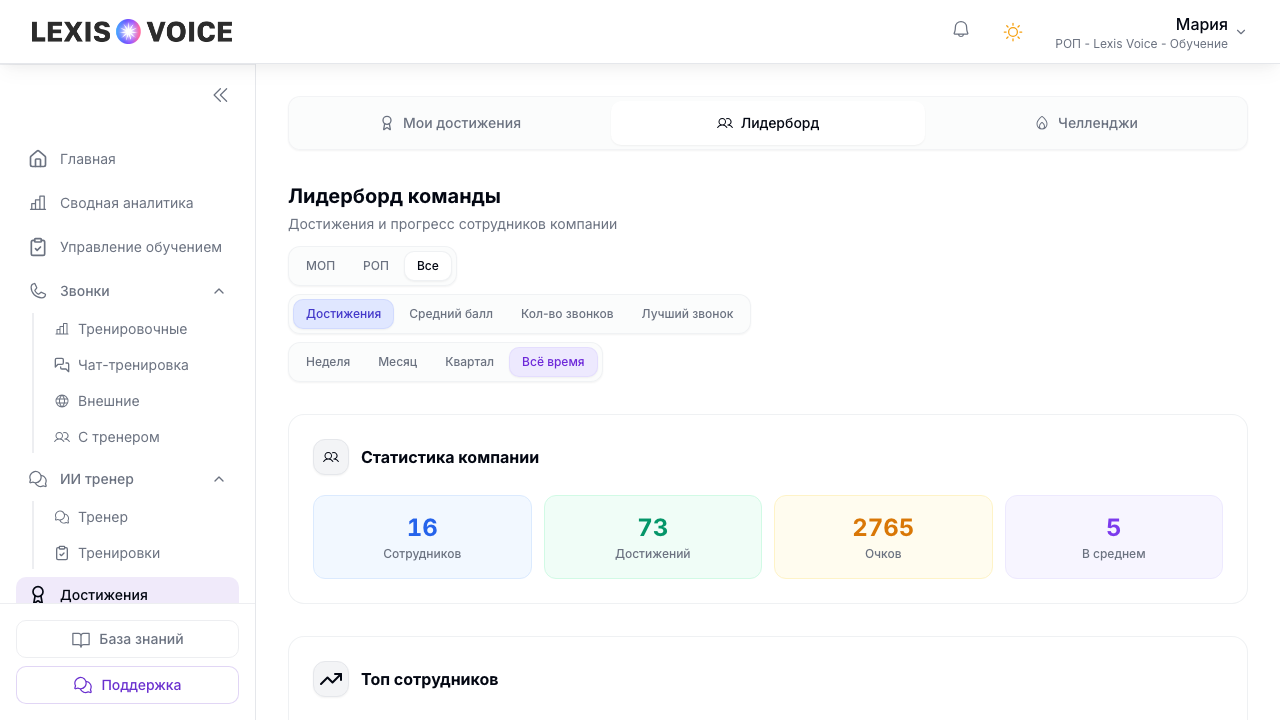Click the Звонки sidebar label
Viewport: 1280px width, 720px height.
coord(85,291)
